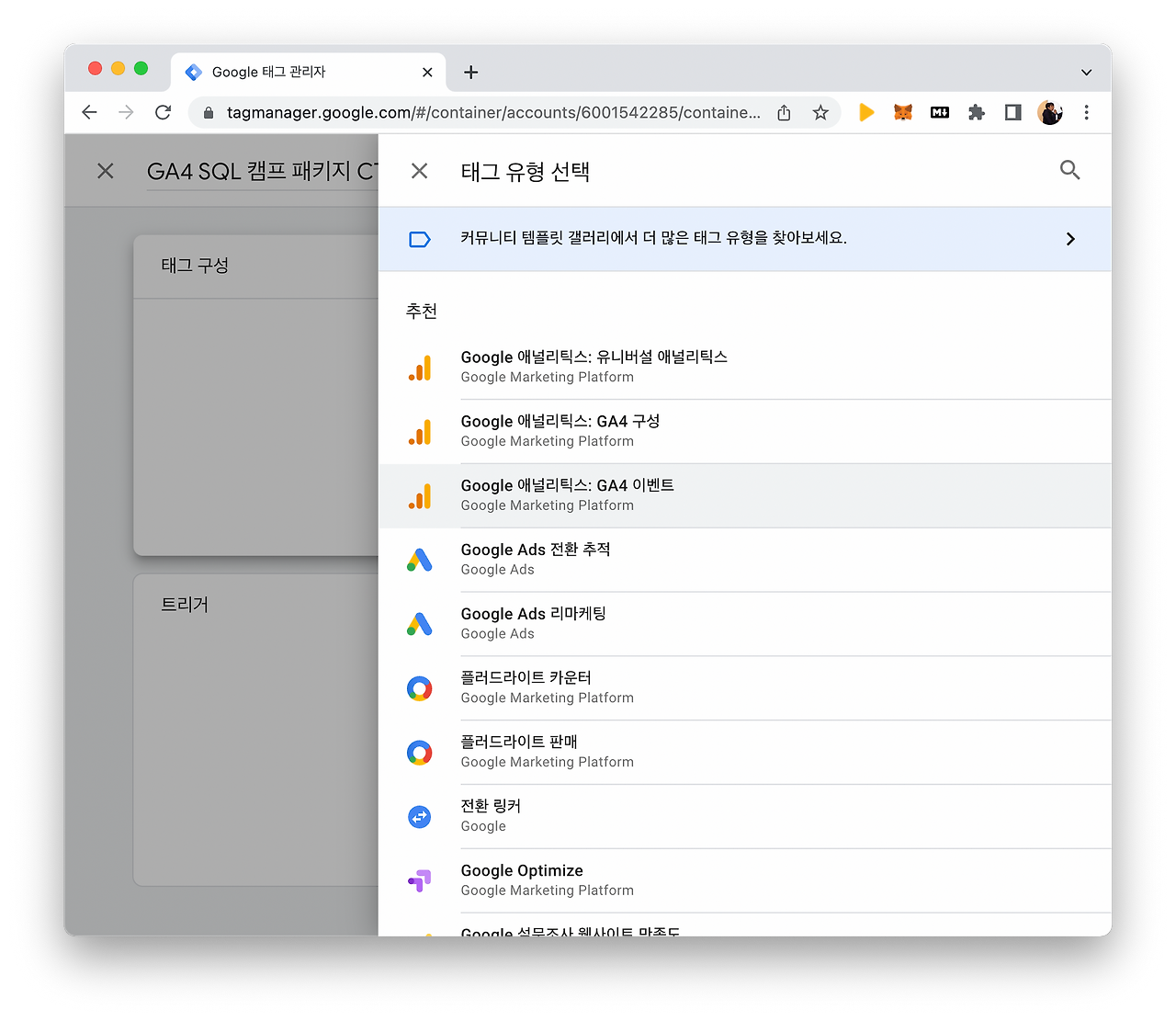Choose 전환 링커 tag type
Screen dimensions: 1176x1021
click(x=744, y=817)
